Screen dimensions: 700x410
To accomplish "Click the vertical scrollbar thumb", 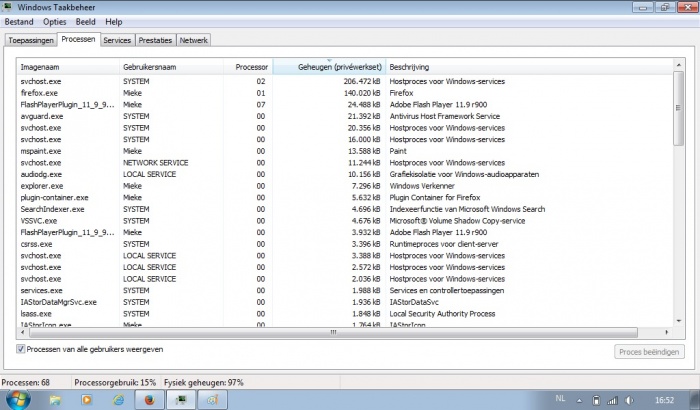I will 679,108.
